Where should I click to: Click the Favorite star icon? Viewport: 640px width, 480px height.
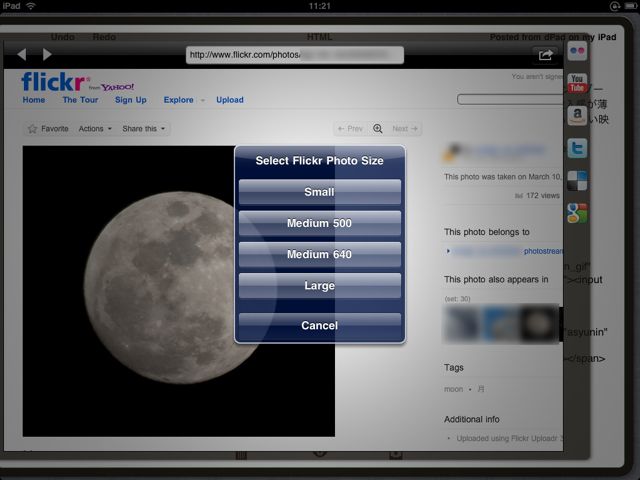pyautogui.click(x=32, y=129)
